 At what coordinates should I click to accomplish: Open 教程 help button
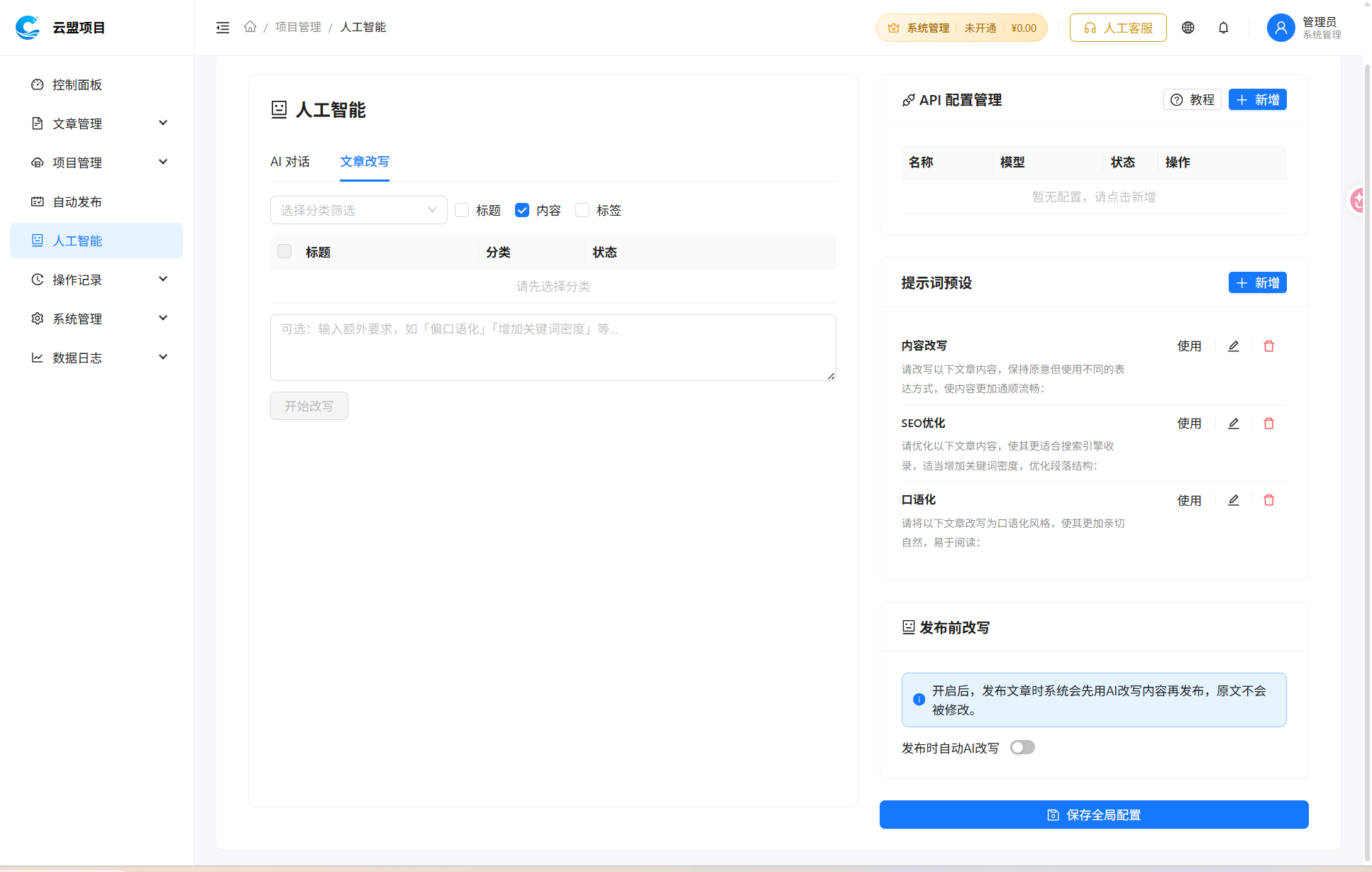coord(1193,99)
